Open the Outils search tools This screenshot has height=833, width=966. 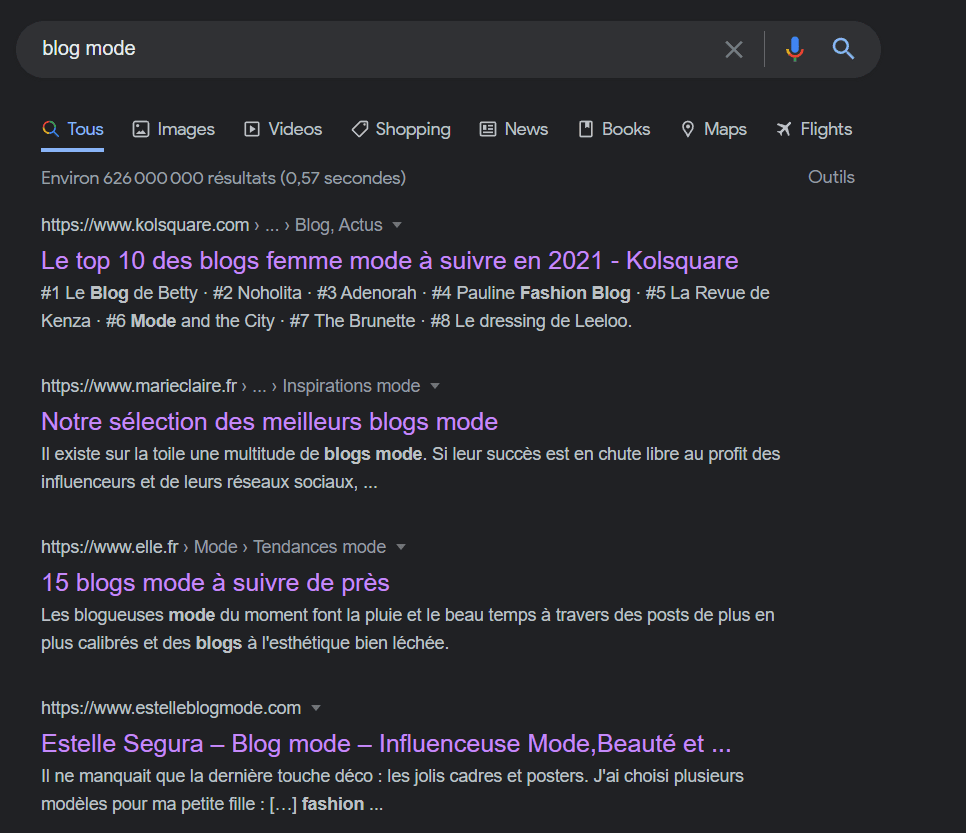[x=831, y=177]
